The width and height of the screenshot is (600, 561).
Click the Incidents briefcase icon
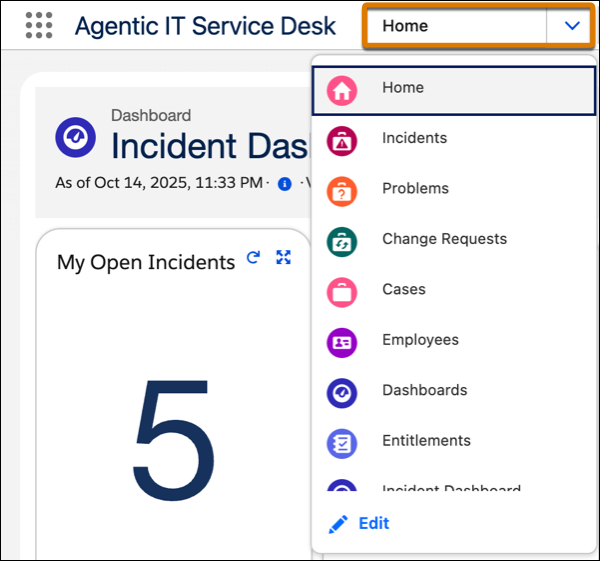pyautogui.click(x=342, y=141)
